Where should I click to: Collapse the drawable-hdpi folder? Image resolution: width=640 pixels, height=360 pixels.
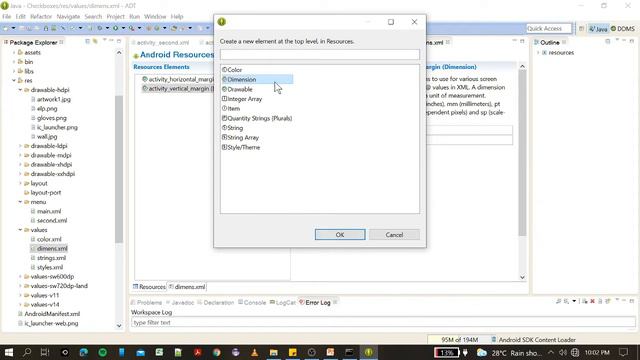tap(20, 90)
